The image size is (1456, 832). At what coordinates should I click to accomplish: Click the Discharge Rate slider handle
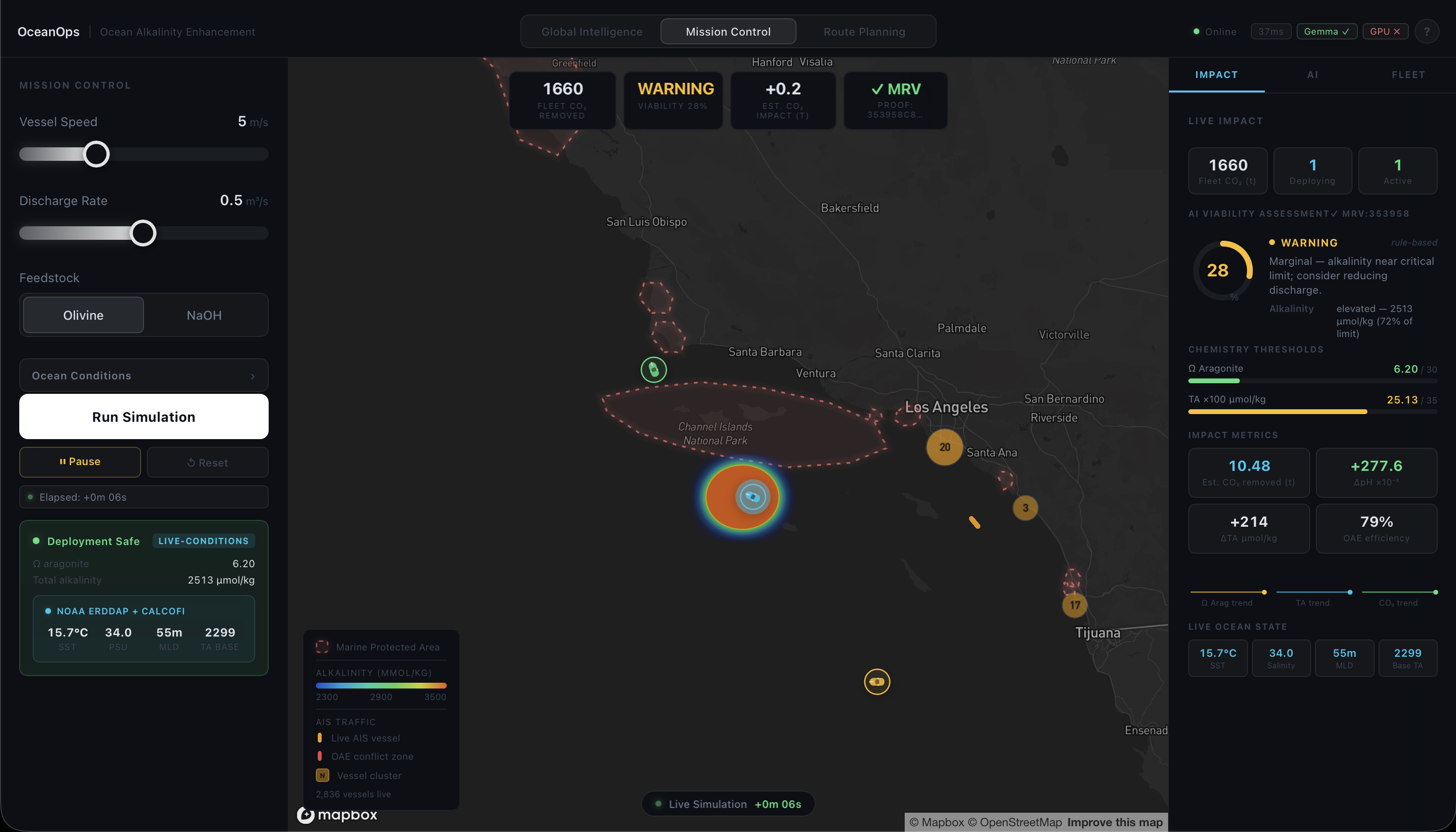point(143,233)
